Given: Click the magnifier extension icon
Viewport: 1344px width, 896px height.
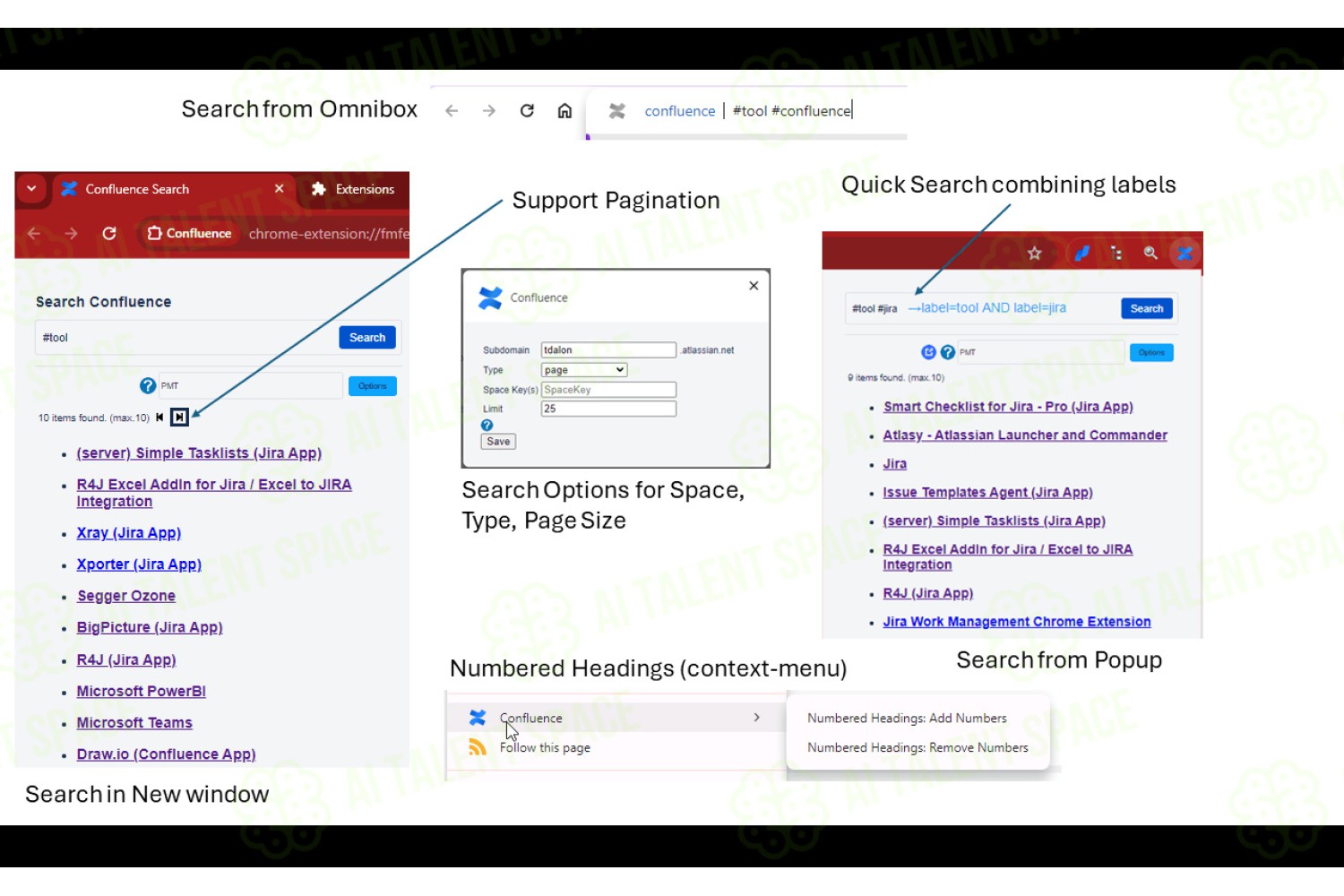Looking at the screenshot, I should click(x=1150, y=254).
